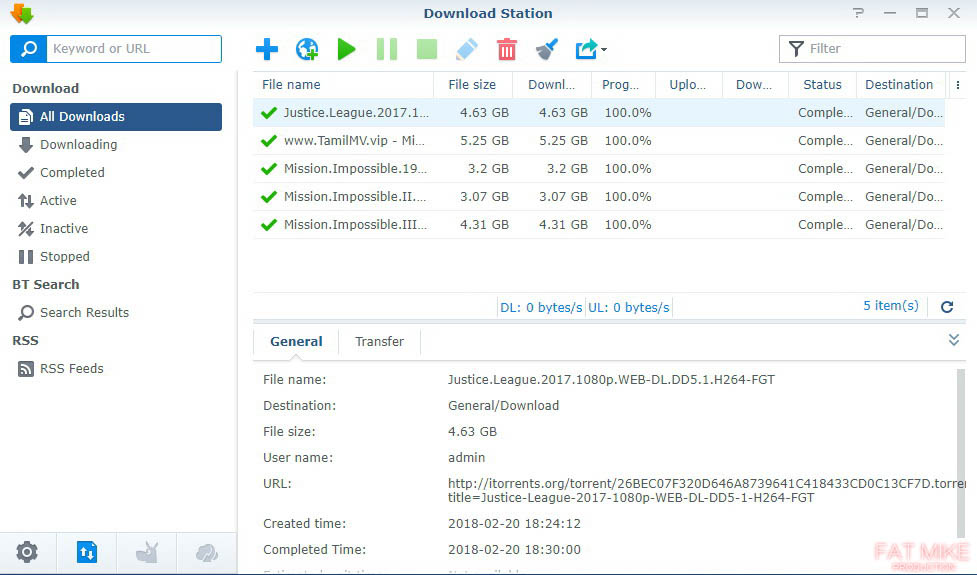Click the Completed Time value 2018-02-20 18:30:00
The width and height of the screenshot is (977, 575).
(x=514, y=549)
